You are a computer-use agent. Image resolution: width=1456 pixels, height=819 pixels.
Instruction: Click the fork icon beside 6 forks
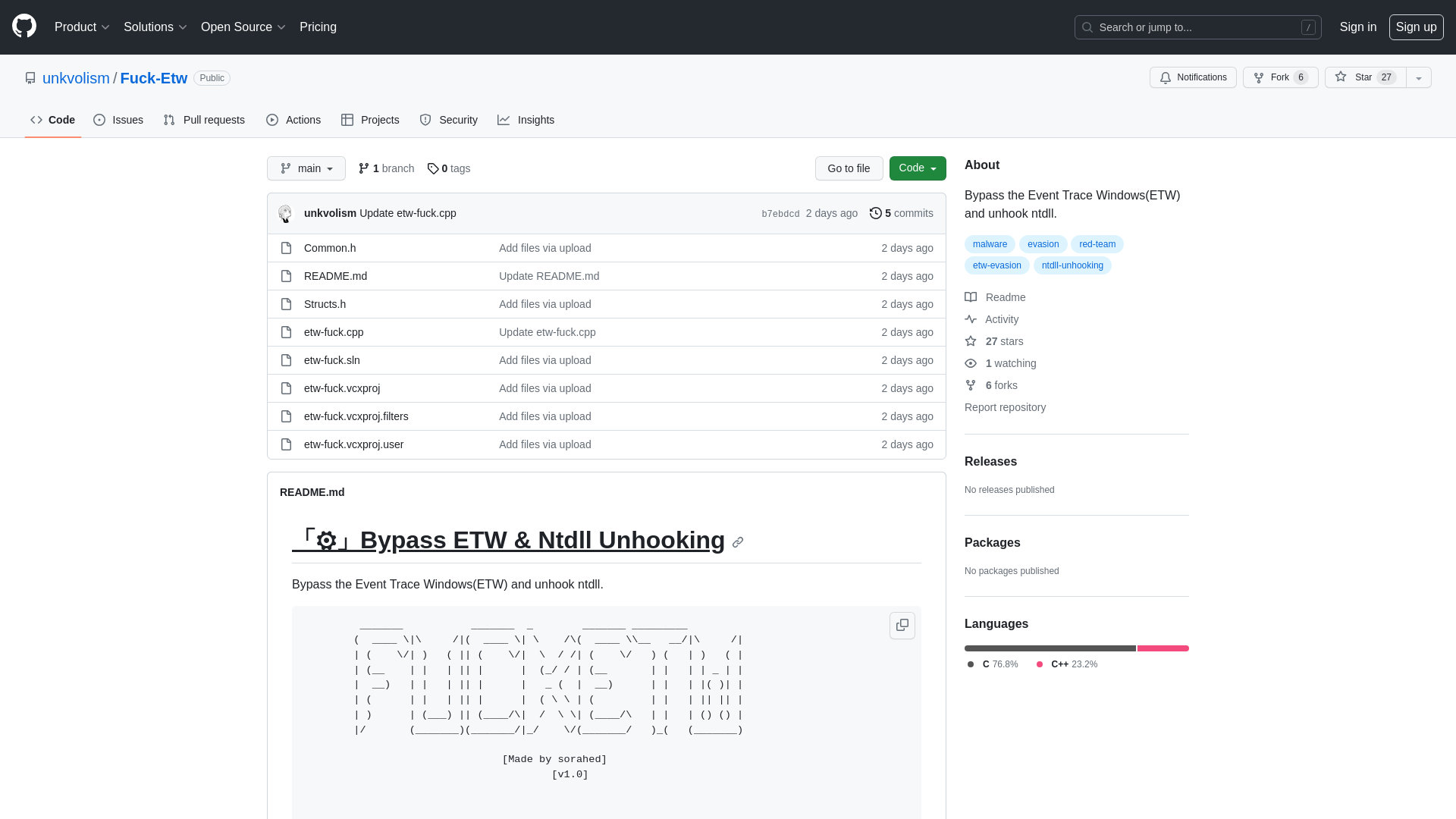tap(971, 385)
